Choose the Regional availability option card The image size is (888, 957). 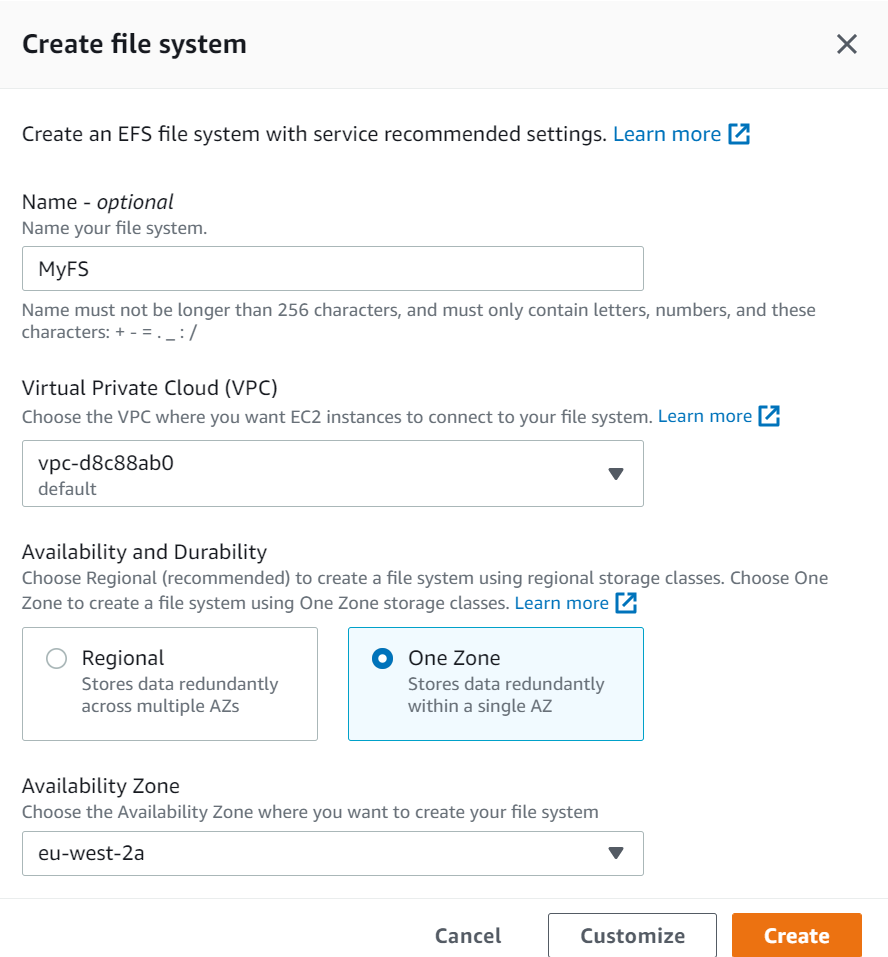[170, 683]
